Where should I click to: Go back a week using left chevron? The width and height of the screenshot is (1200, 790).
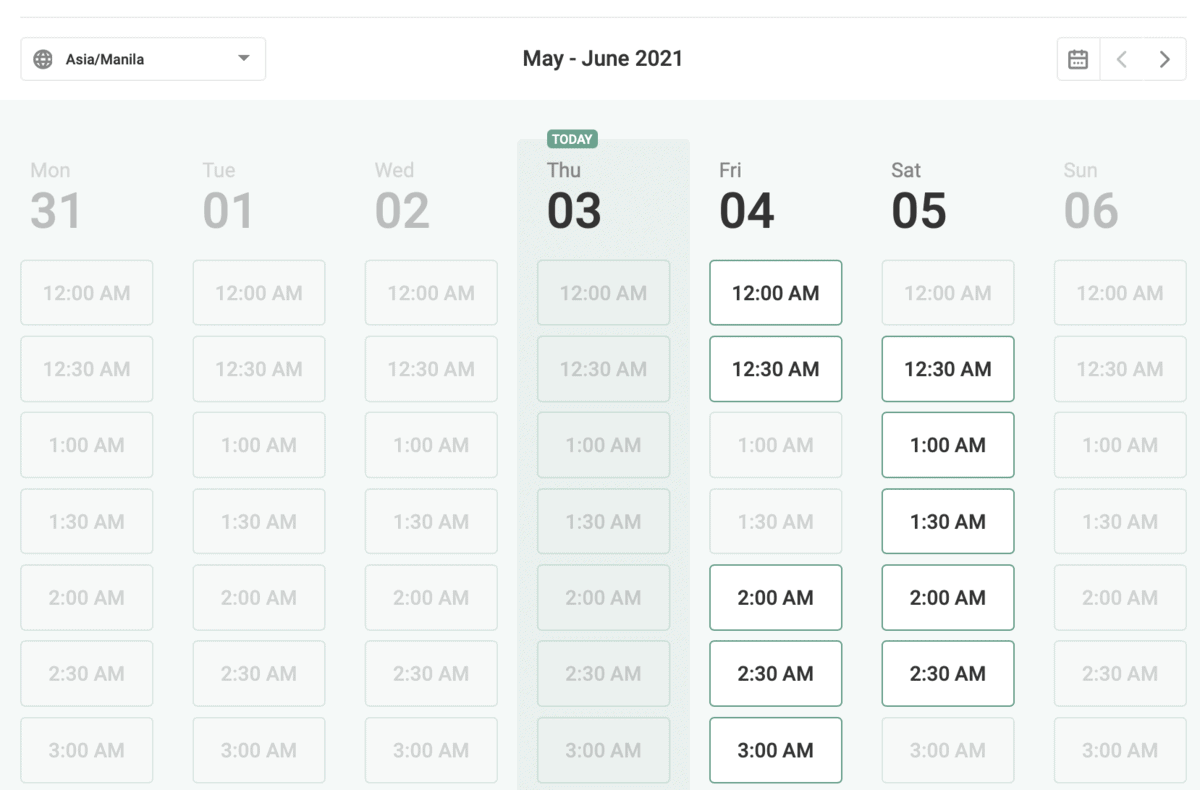1121,59
